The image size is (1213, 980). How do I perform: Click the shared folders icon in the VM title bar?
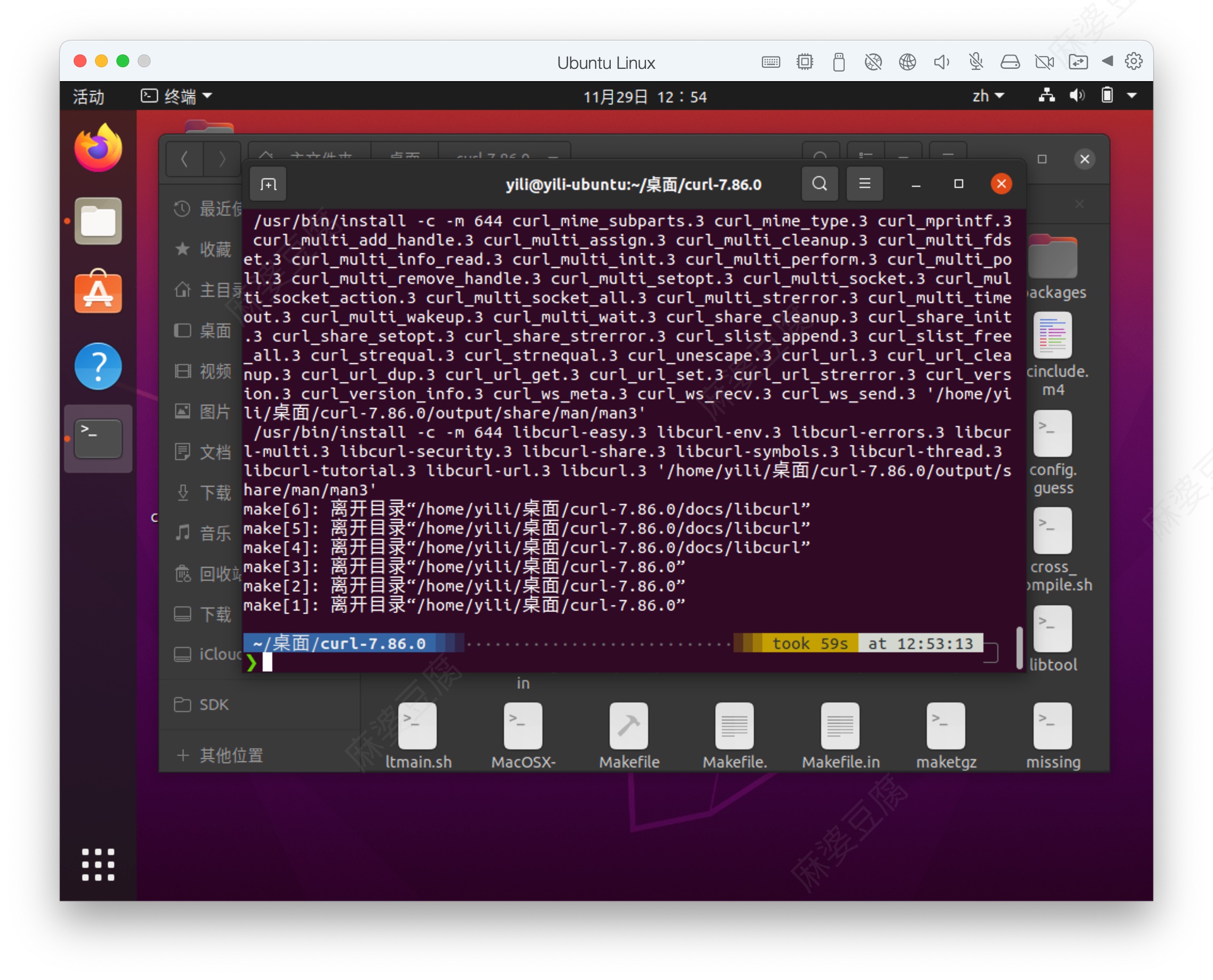tap(1078, 61)
